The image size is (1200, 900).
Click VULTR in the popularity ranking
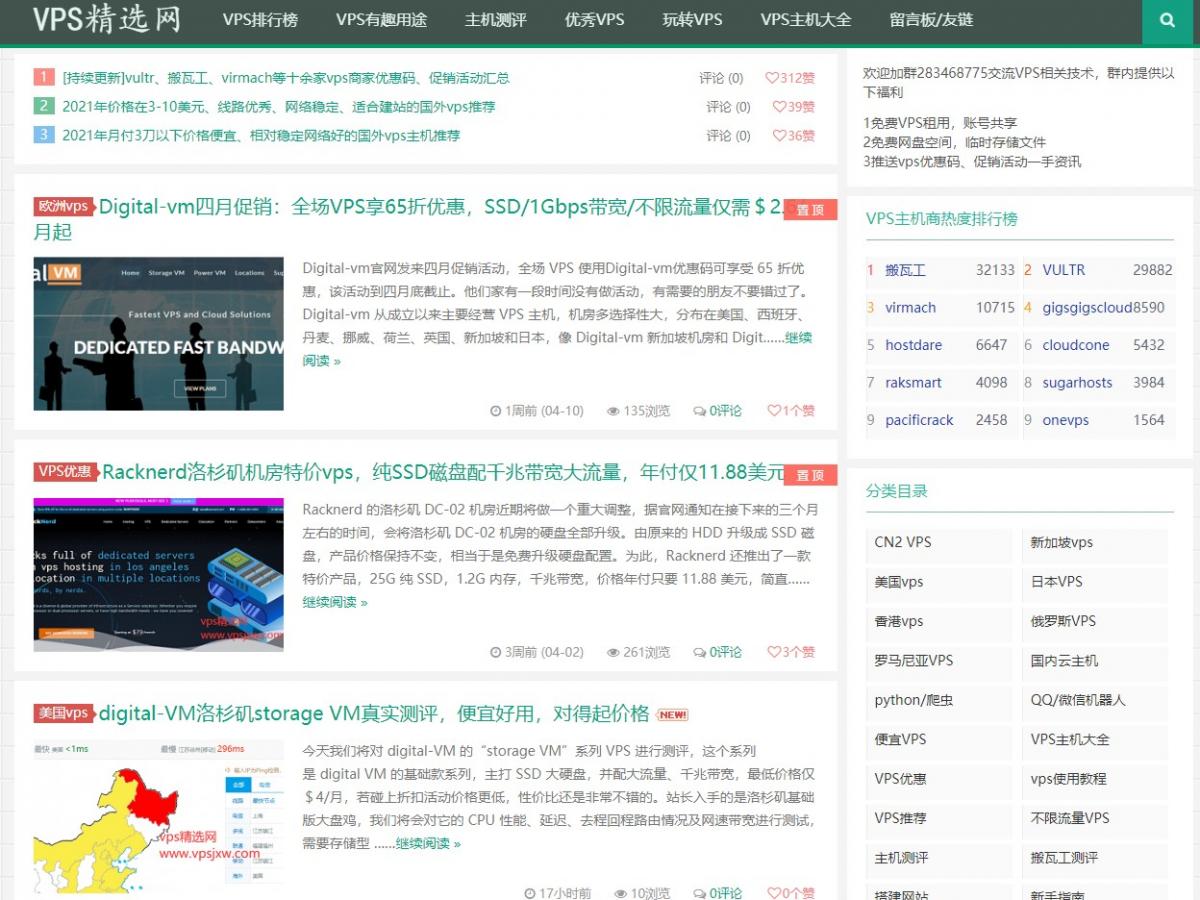tap(1063, 270)
